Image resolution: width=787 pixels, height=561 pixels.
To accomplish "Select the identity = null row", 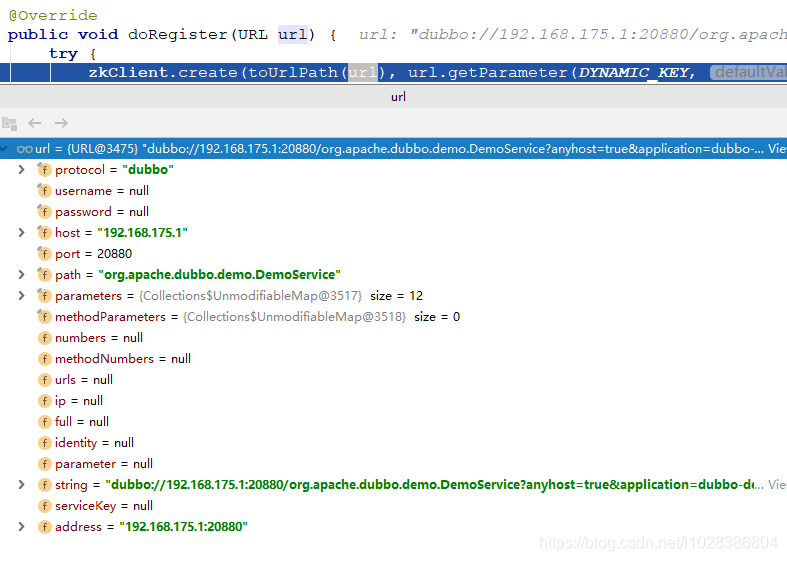I will point(394,443).
